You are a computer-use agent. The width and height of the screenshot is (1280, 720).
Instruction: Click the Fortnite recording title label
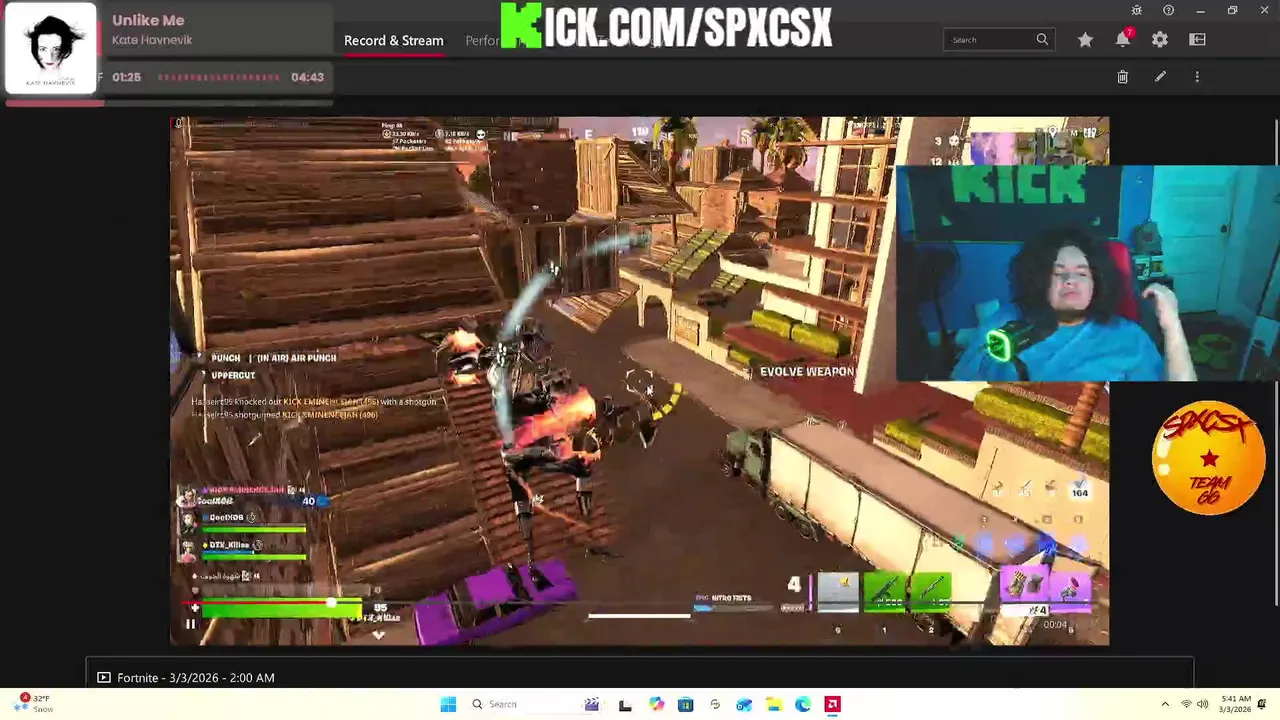(196, 678)
